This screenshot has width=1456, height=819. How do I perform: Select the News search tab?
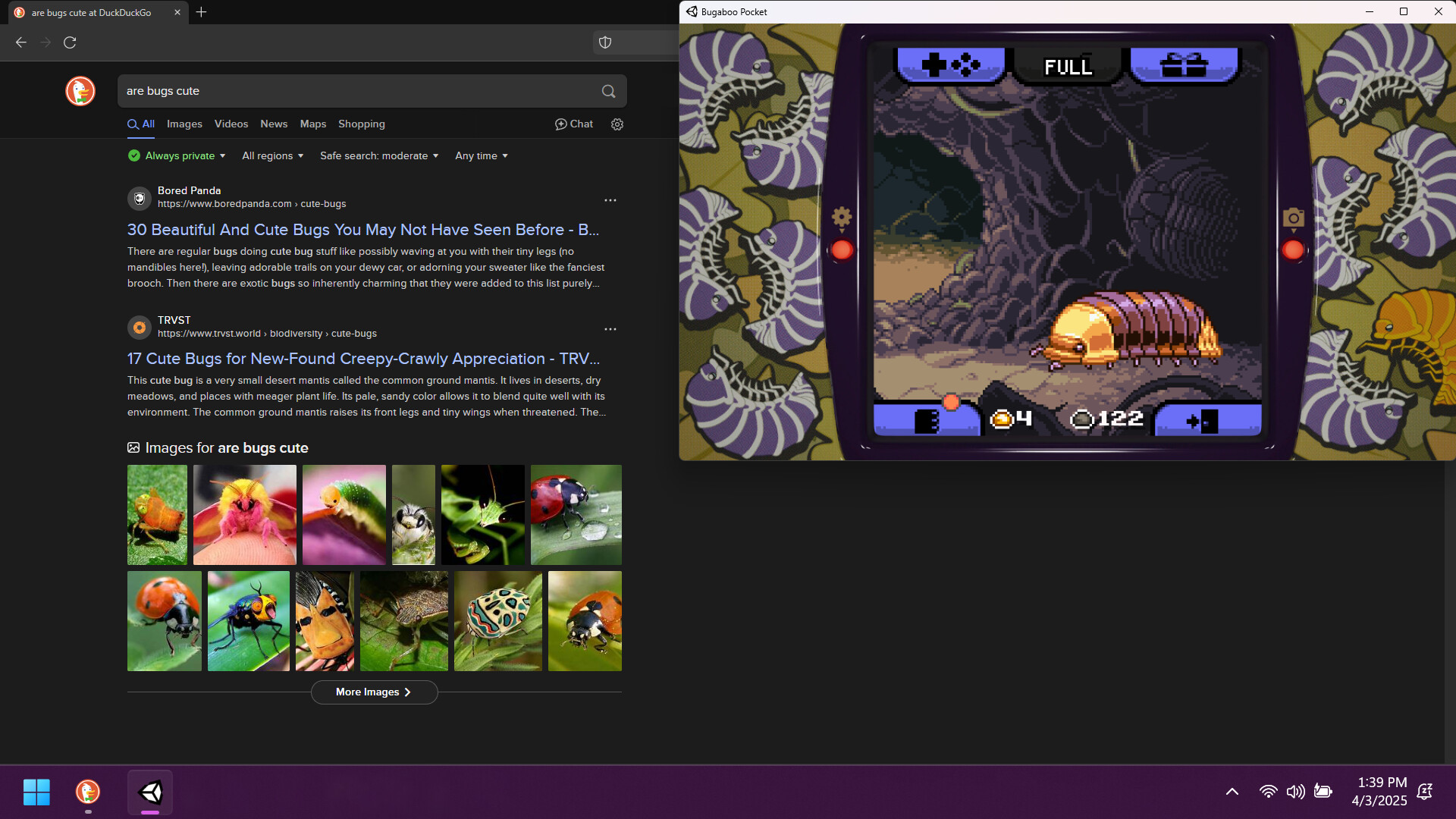pyautogui.click(x=274, y=124)
